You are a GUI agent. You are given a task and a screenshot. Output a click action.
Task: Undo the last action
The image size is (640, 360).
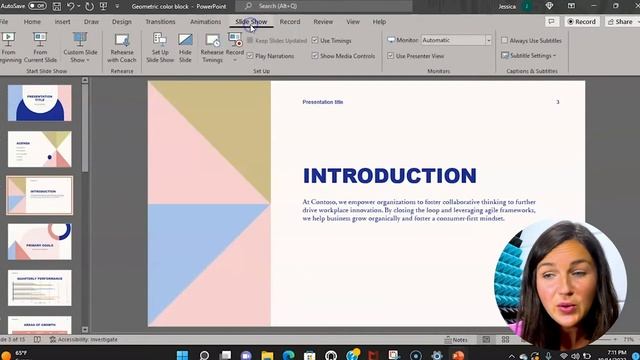point(70,6)
